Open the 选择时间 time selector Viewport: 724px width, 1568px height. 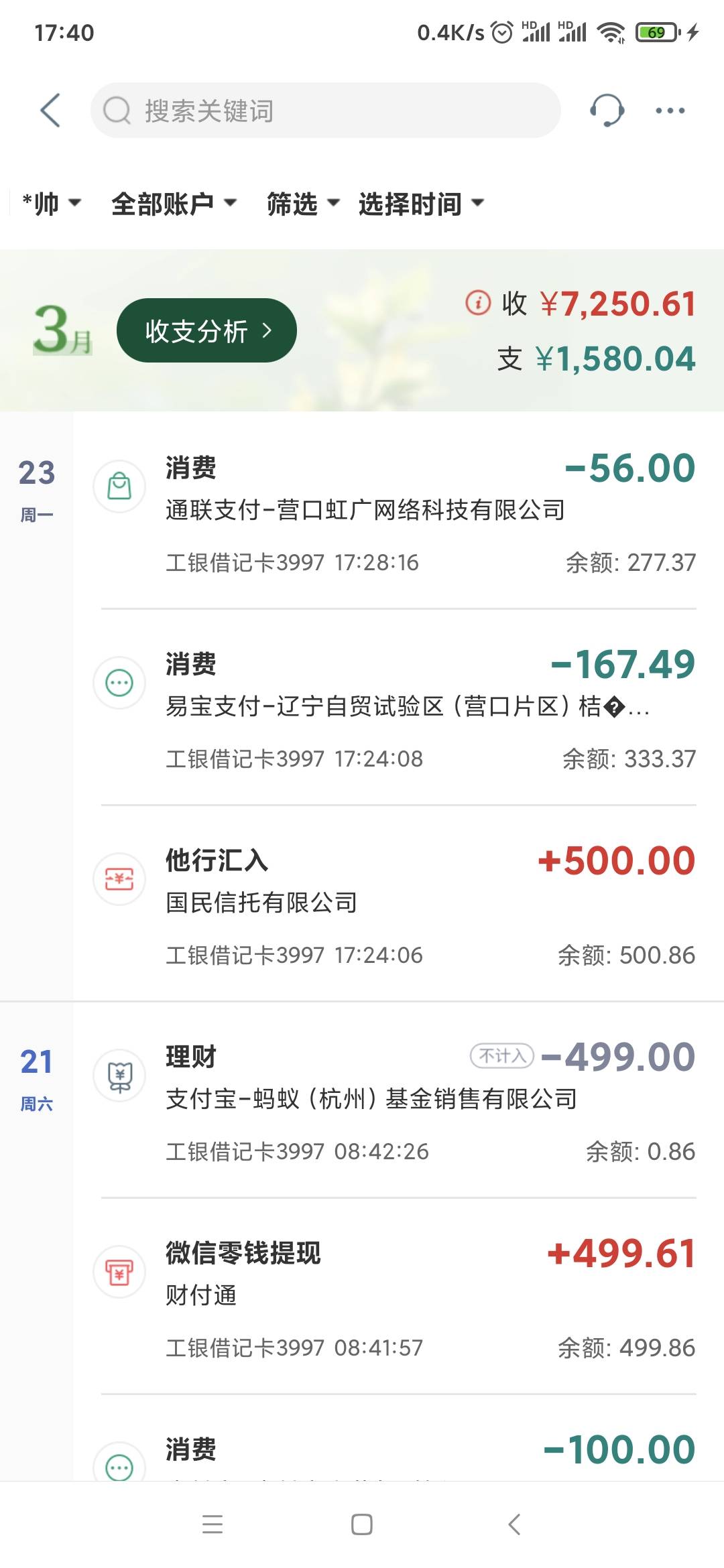421,203
